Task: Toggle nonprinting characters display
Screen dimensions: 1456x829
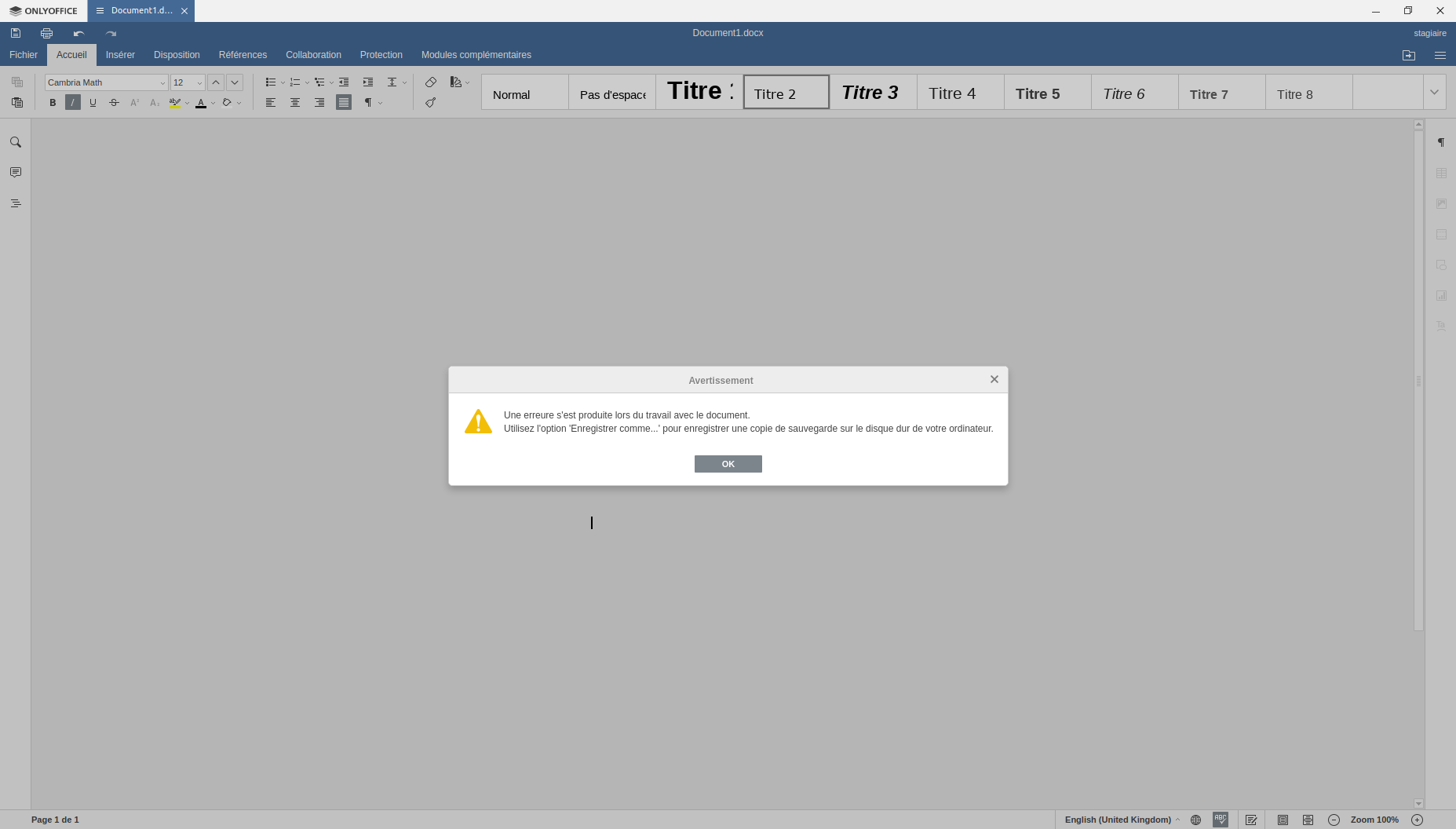Action: (368, 102)
